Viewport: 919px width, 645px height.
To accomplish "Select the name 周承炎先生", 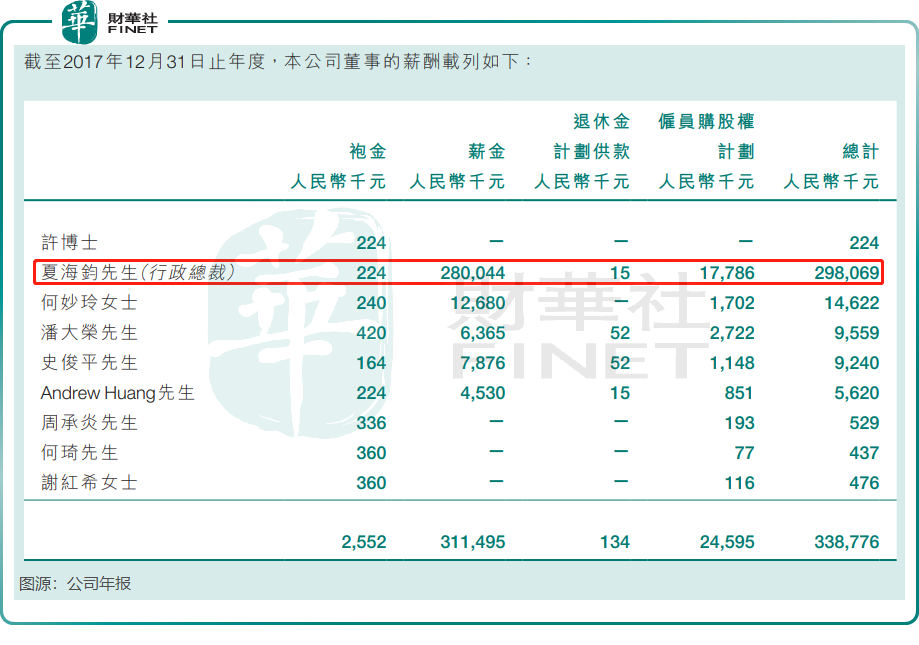I will point(89,422).
